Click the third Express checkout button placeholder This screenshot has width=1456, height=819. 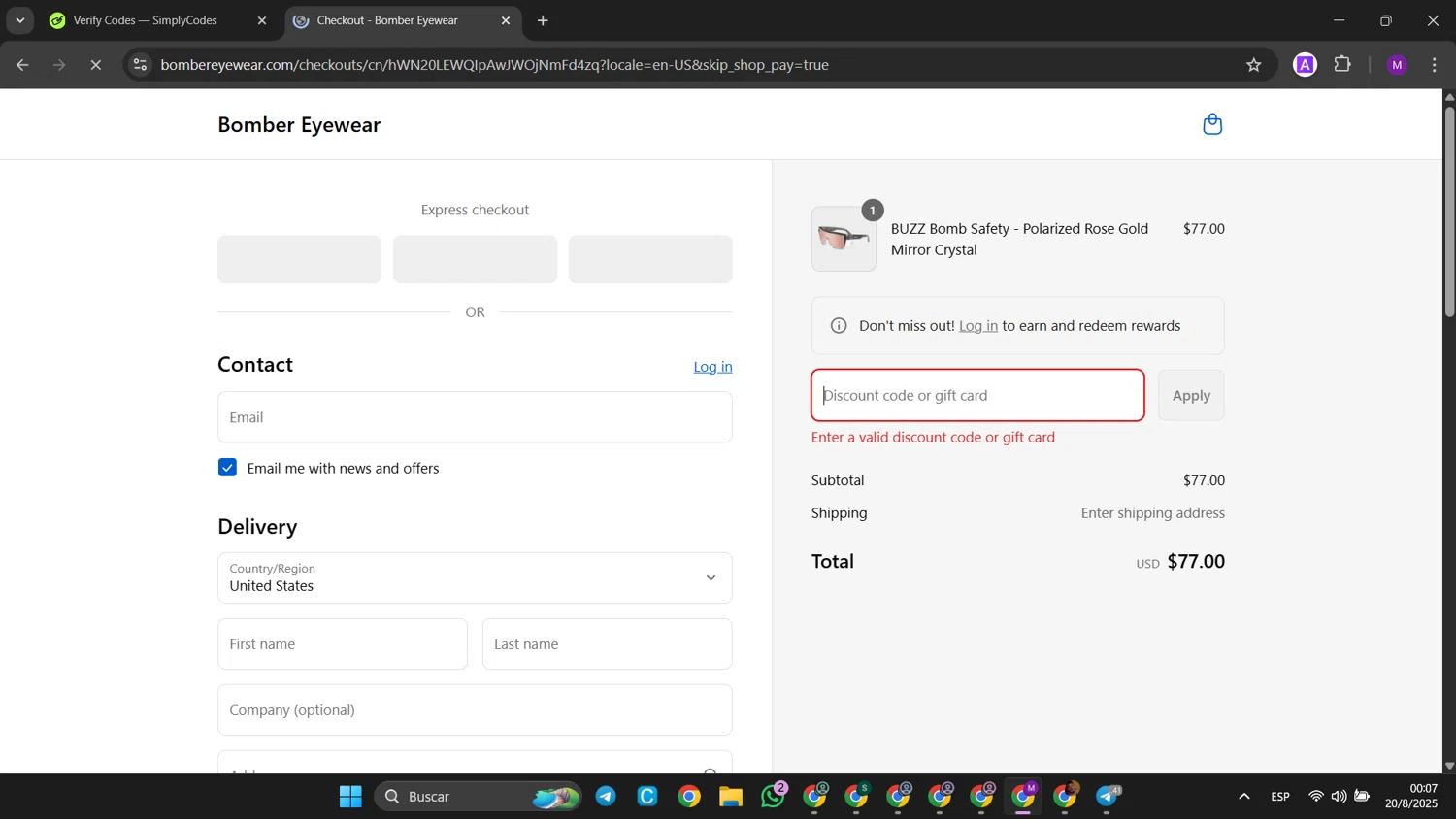[x=650, y=259]
